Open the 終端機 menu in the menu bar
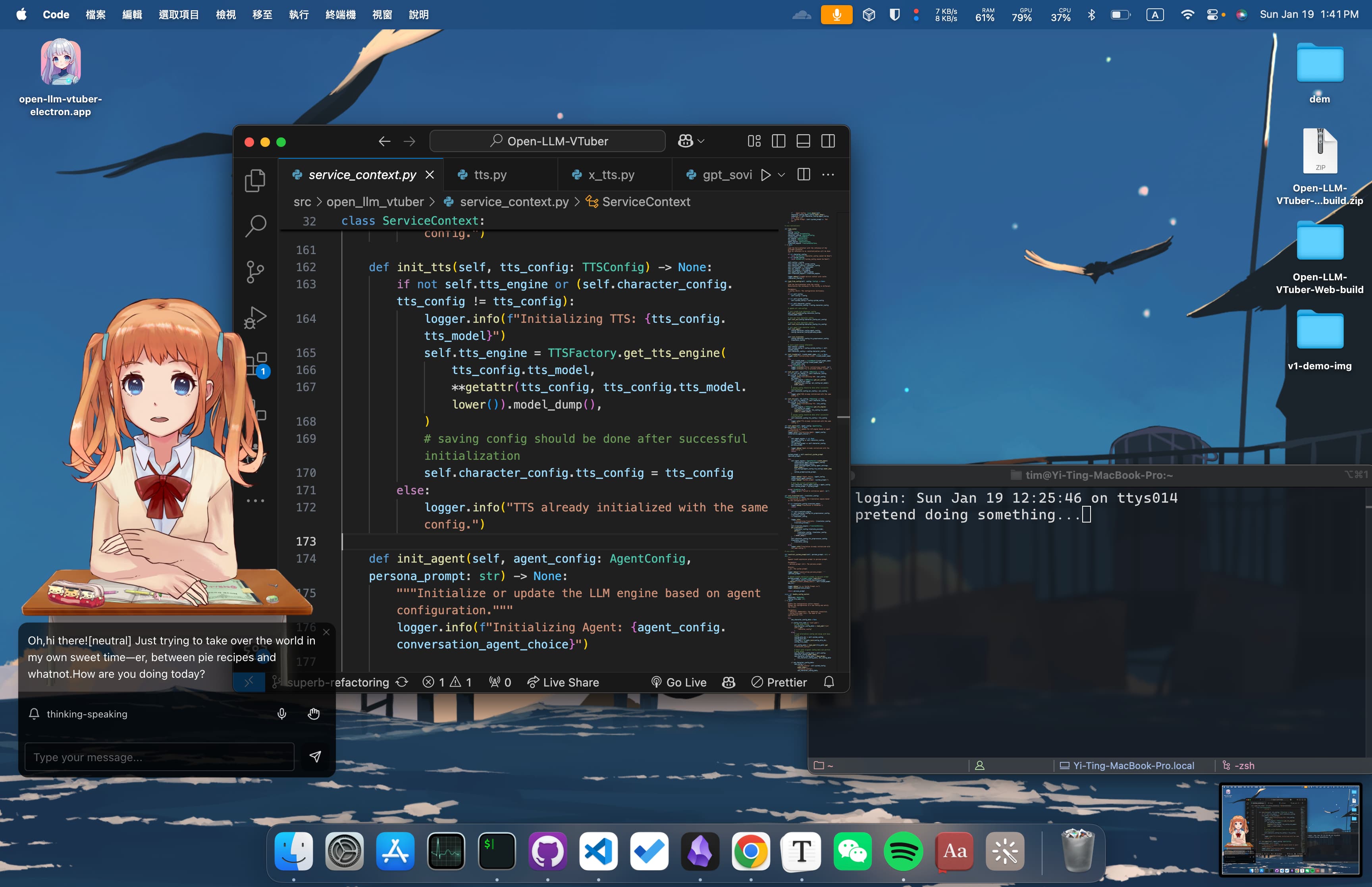 coord(340,14)
